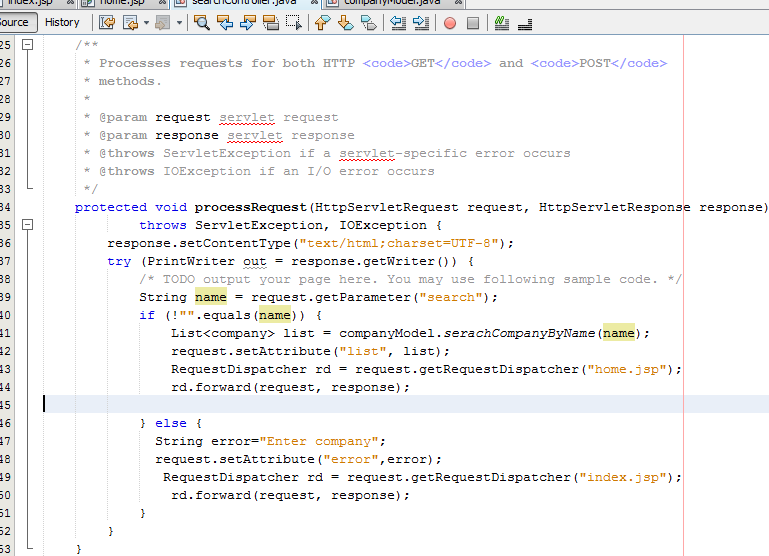769x556 pixels.
Task: Toggle Bookmark on the current line
Action: click(368, 23)
